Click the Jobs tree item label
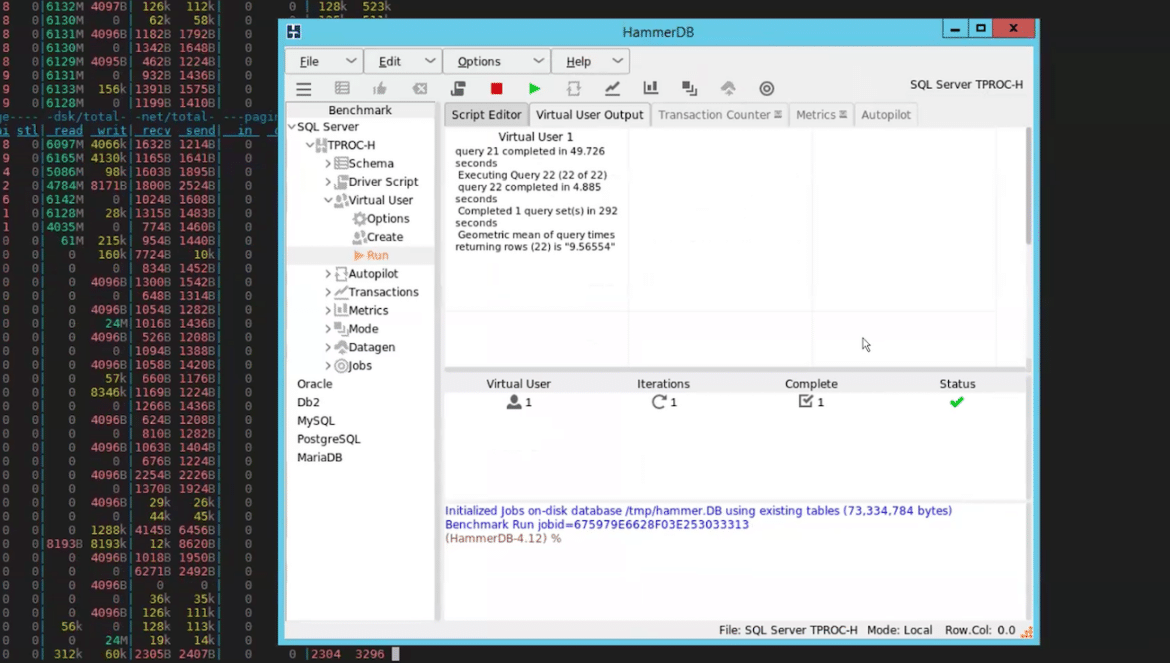This screenshot has width=1170, height=663. click(x=360, y=365)
